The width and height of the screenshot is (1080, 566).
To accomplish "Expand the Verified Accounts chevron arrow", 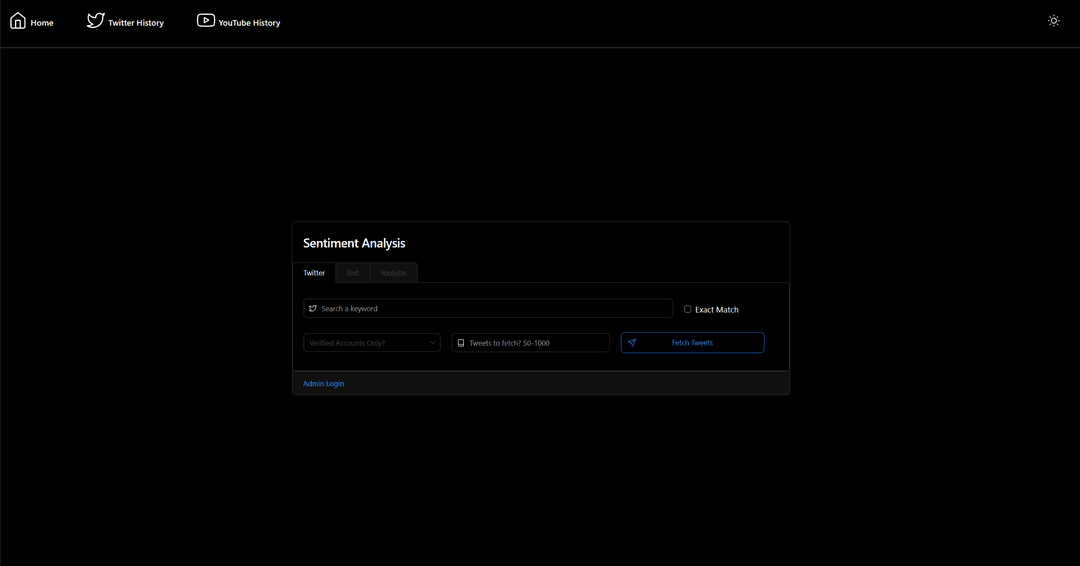I will pos(433,343).
